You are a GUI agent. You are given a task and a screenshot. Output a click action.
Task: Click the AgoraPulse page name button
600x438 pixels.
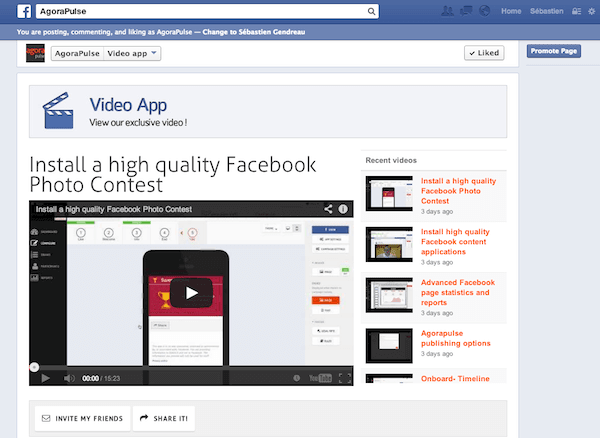point(77,54)
